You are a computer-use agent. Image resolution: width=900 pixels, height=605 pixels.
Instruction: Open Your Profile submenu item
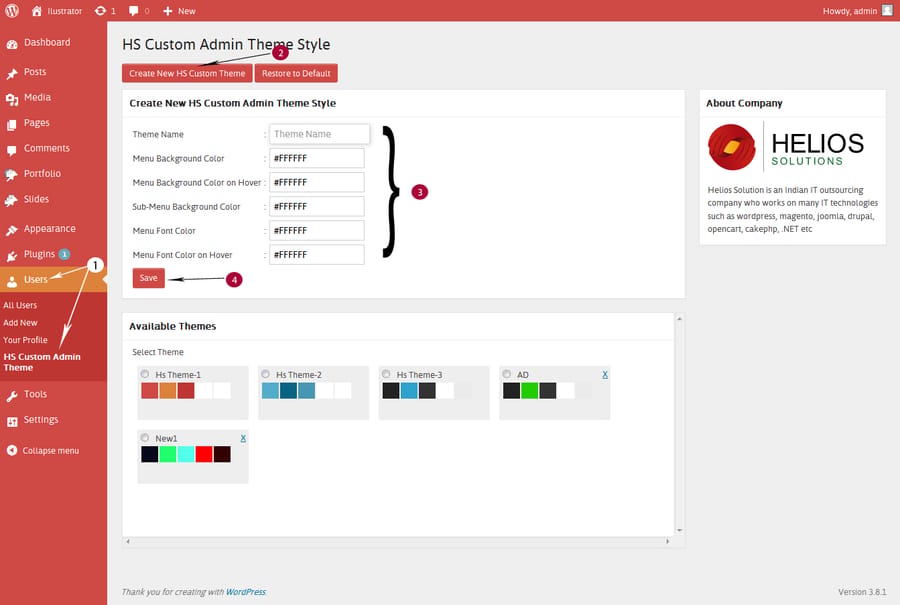click(x=25, y=340)
